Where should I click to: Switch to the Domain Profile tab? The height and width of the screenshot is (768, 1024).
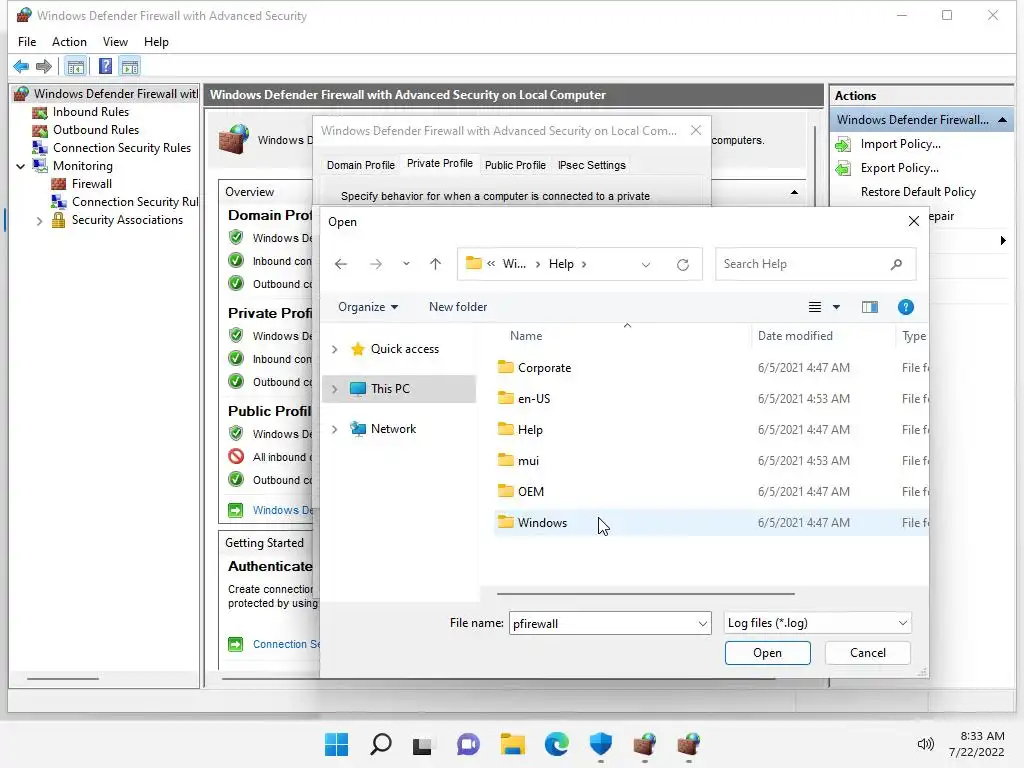coord(360,165)
